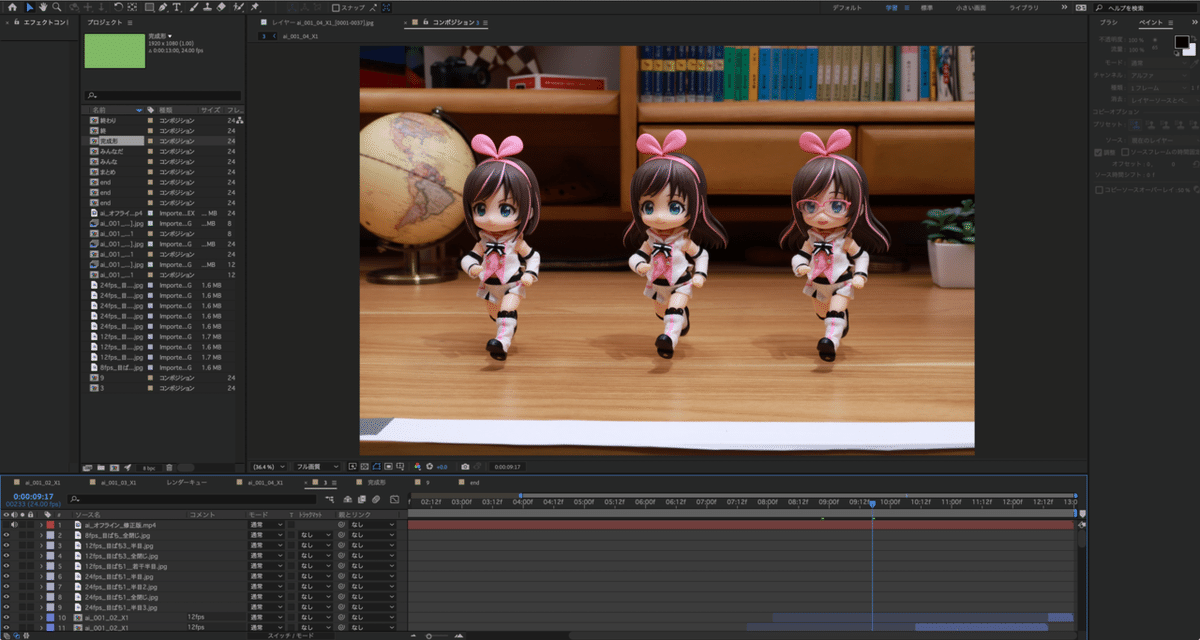Go to the Home screen icon

coord(12,7)
